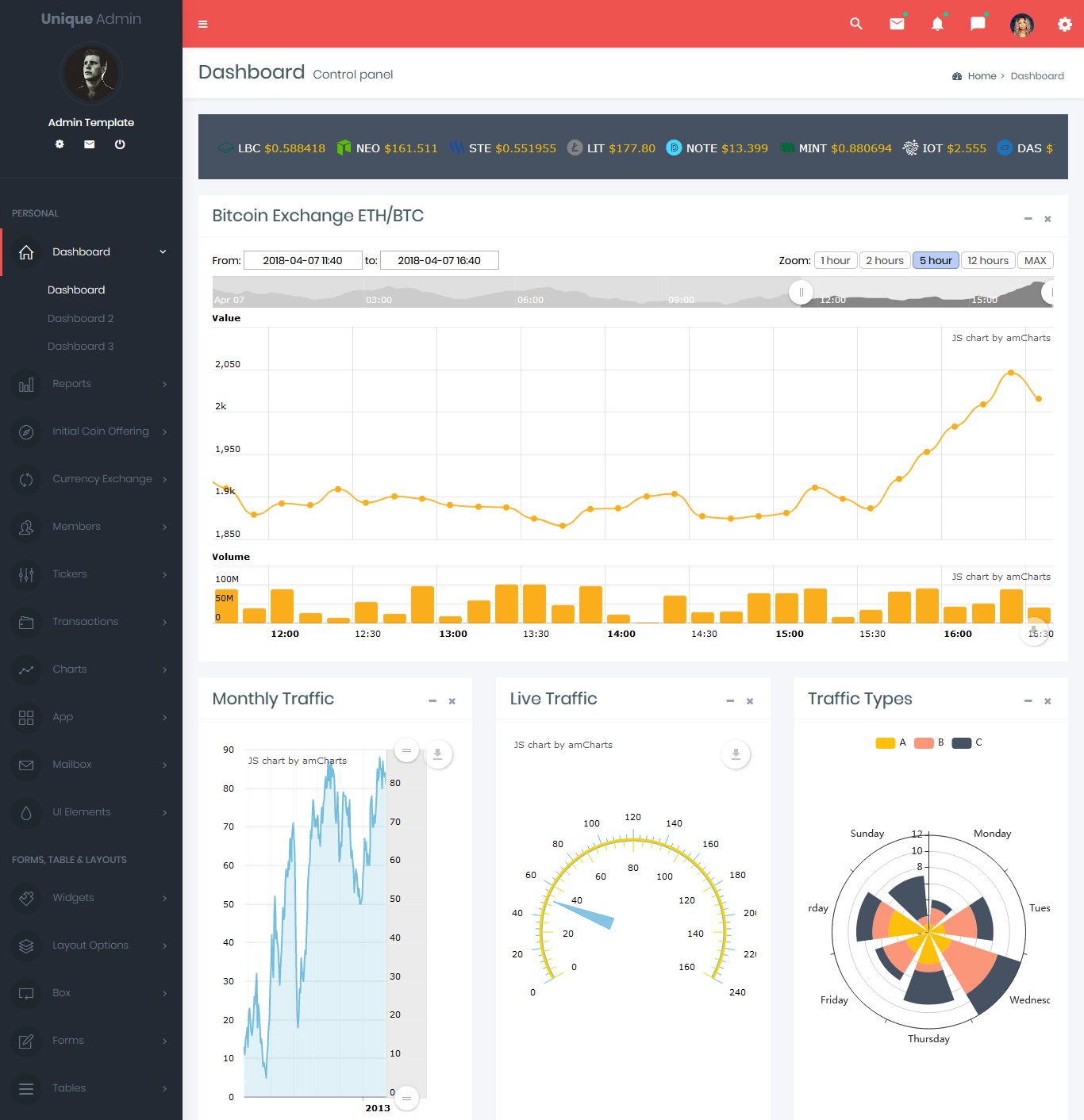Click the Layout Options layers icon
Screen dimensions: 1084x1120
click(x=26, y=946)
